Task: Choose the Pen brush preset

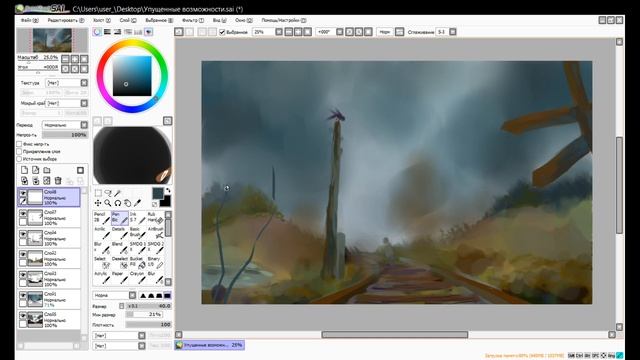Action: click(120, 218)
